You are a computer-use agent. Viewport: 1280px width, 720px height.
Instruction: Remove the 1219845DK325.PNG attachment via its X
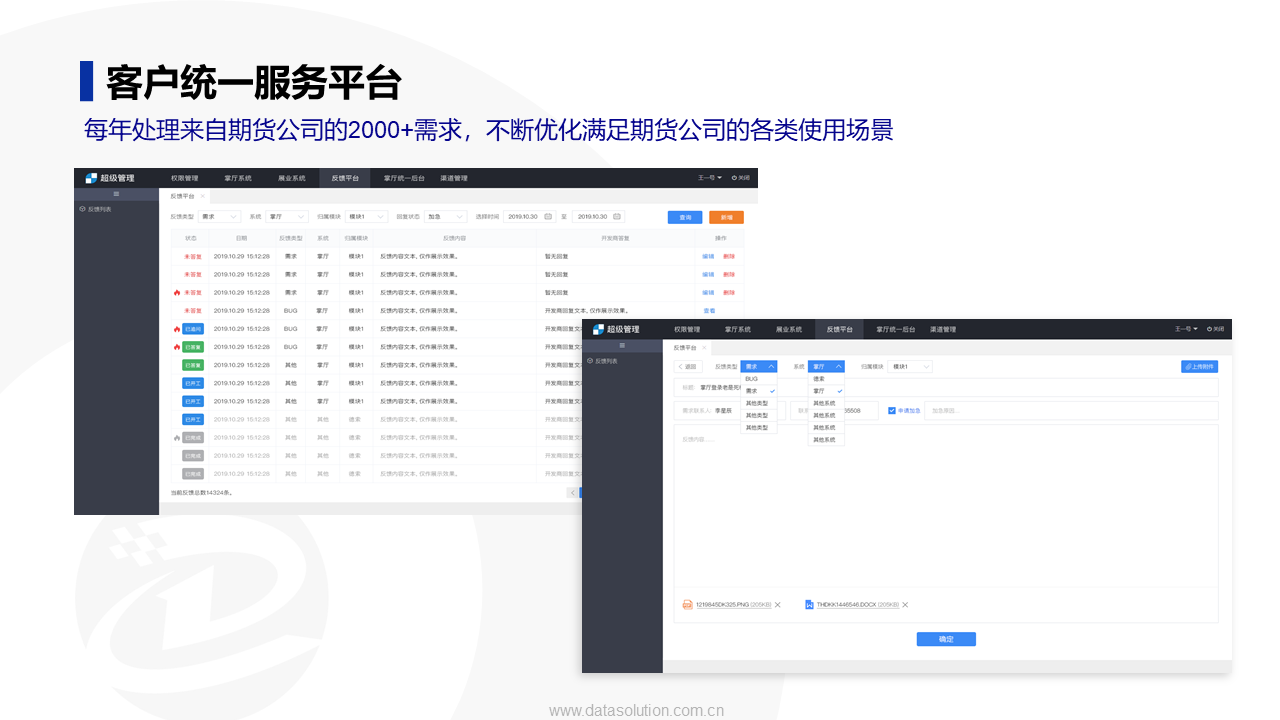[778, 605]
